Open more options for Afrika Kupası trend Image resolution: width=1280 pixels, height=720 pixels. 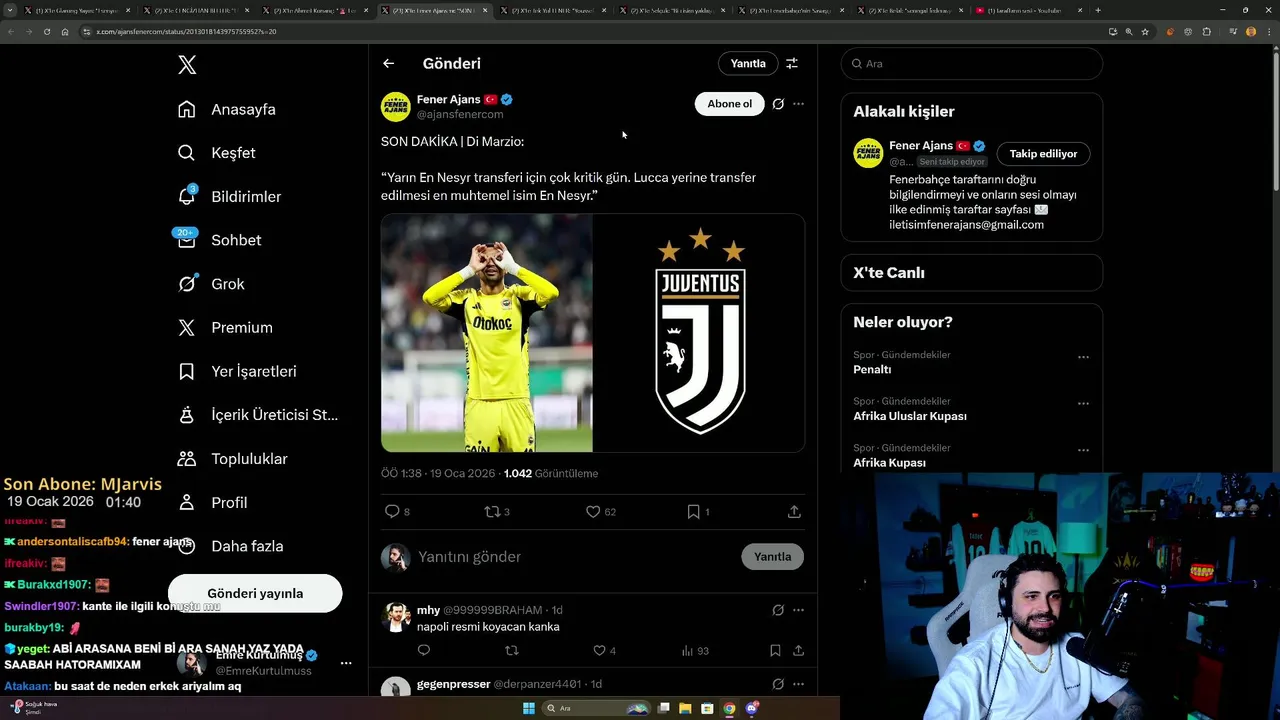point(1083,450)
